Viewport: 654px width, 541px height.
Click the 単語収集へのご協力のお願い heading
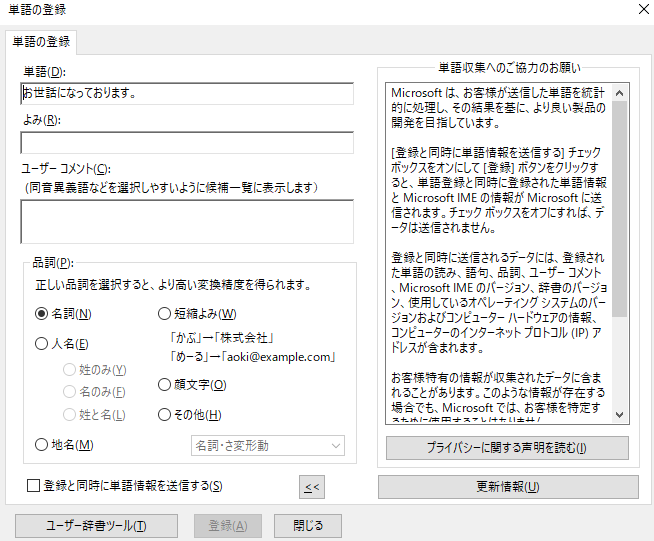pos(509,68)
